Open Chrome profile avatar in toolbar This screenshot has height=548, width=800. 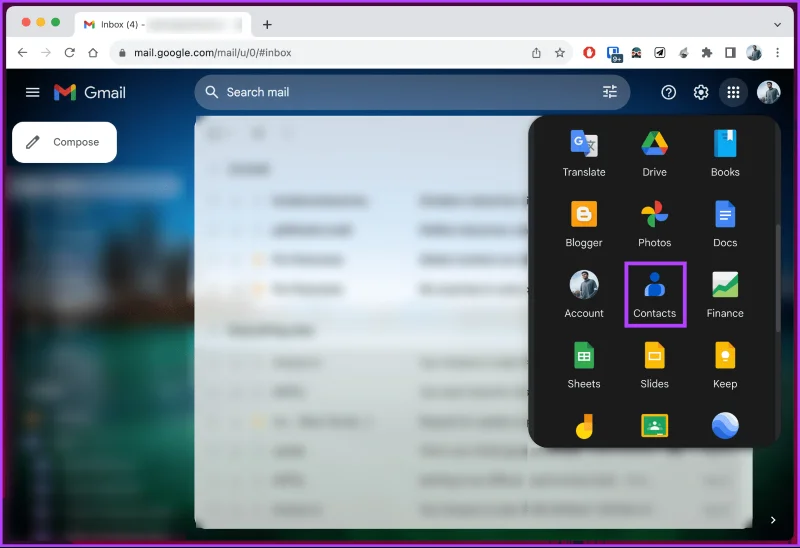754,53
